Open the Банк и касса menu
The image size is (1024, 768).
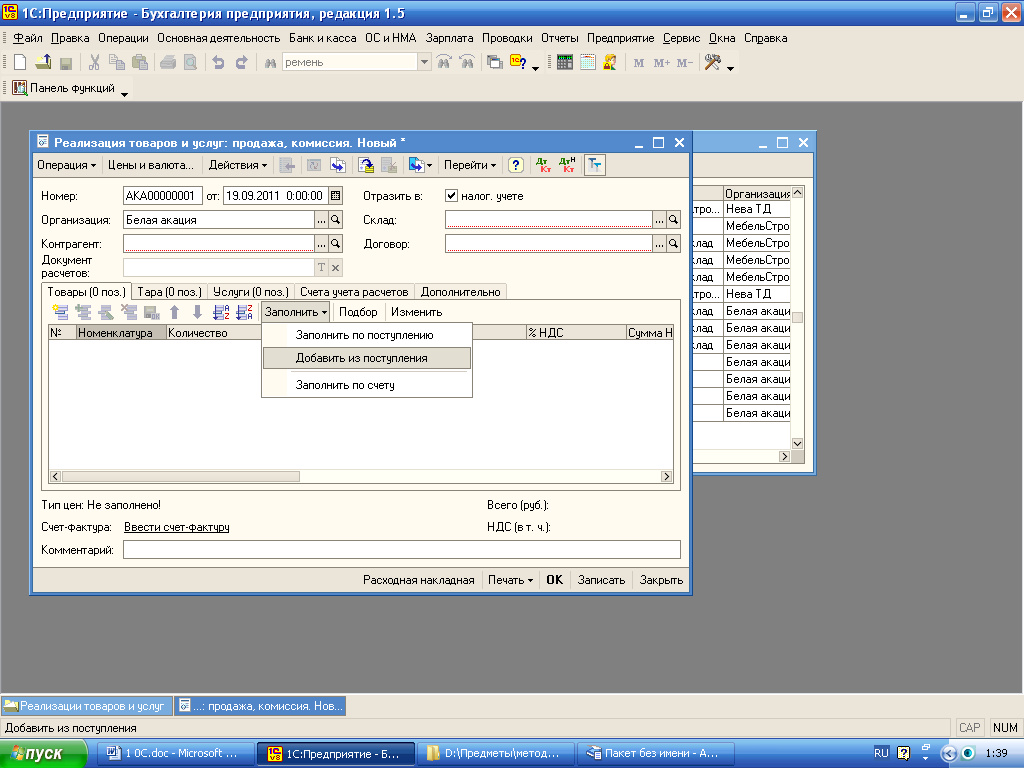[323, 38]
